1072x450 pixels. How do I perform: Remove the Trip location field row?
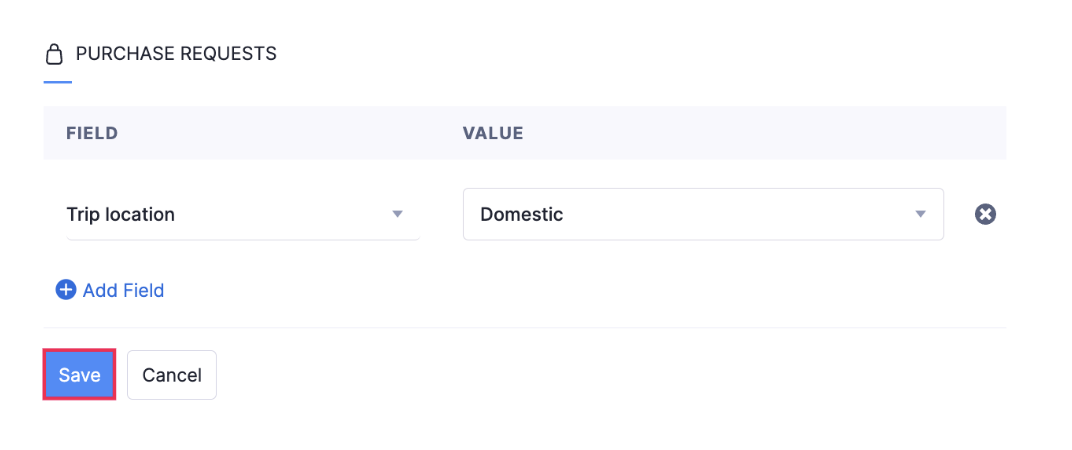pyautogui.click(x=985, y=214)
